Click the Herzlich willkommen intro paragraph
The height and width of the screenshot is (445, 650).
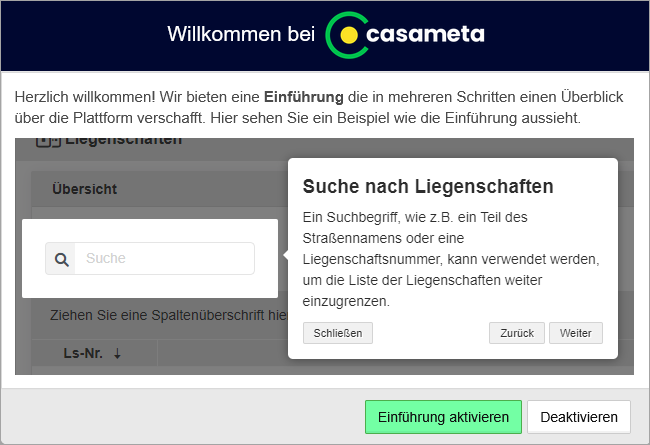300,108
